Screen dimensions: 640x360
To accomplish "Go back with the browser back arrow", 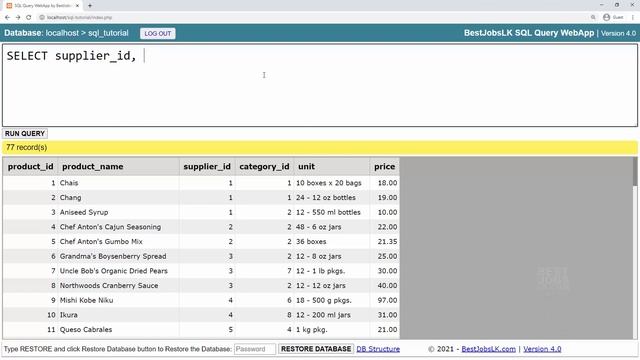I will coord(7,17).
